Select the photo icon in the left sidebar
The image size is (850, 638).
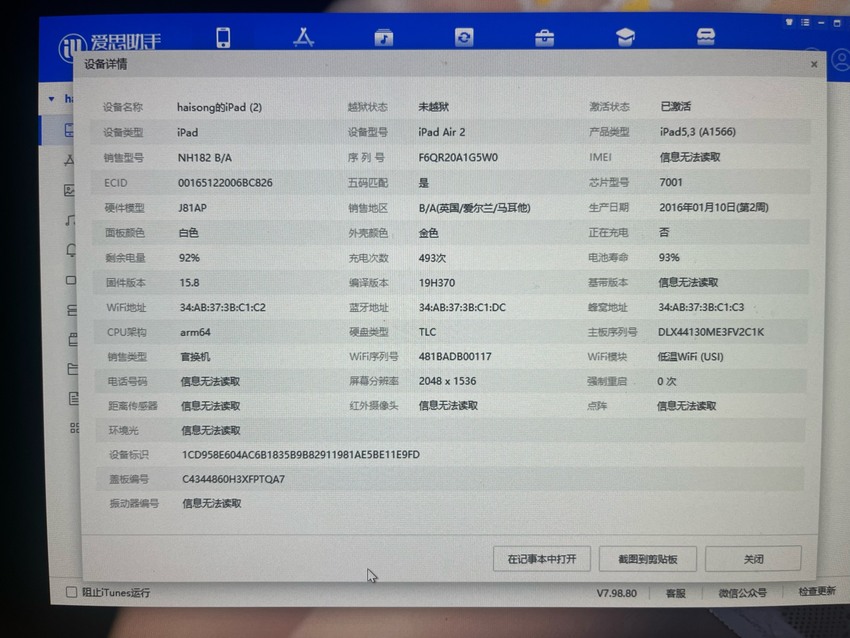pyautogui.click(x=69, y=190)
